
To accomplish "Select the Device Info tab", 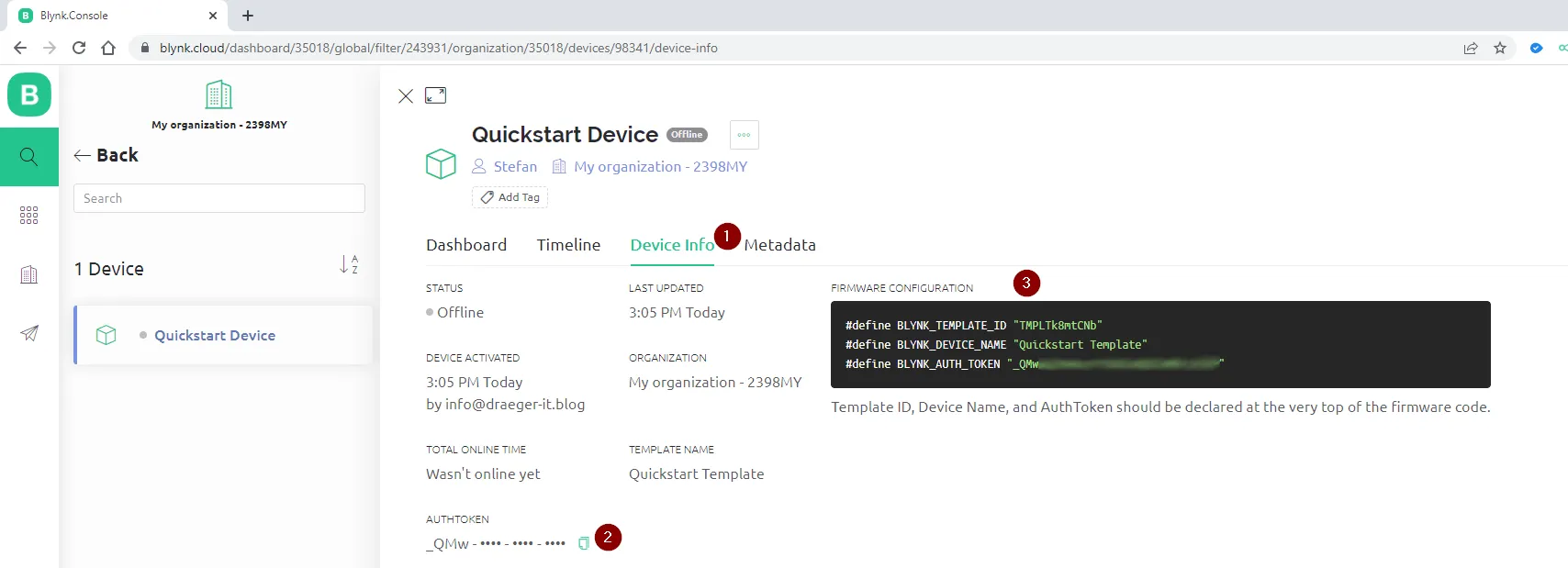I will 671,245.
